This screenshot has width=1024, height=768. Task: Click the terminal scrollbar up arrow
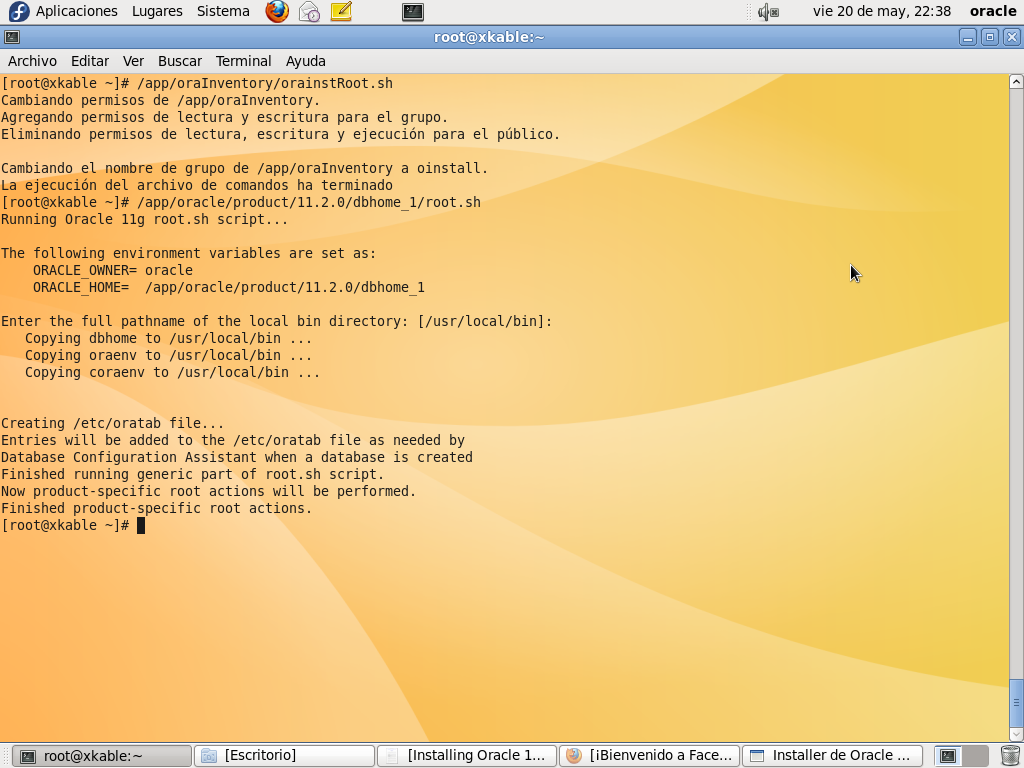click(1016, 82)
